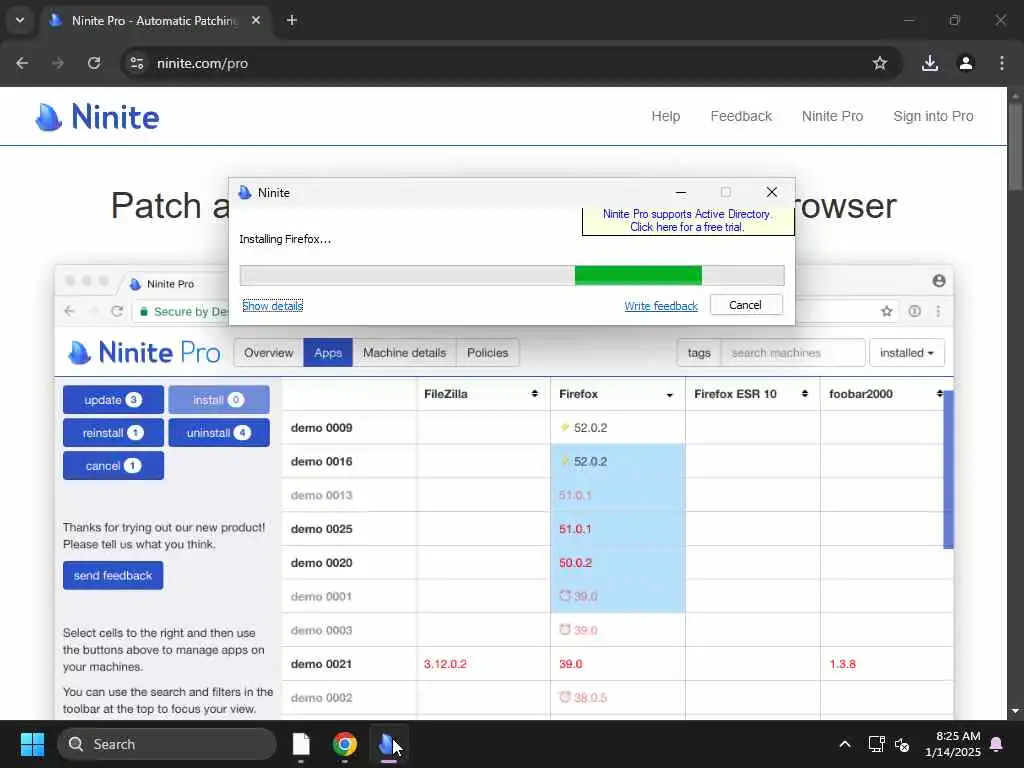Viewport: 1024px width, 768px height.
Task: Select the Apps tab in Ninite Pro
Action: [x=328, y=353]
